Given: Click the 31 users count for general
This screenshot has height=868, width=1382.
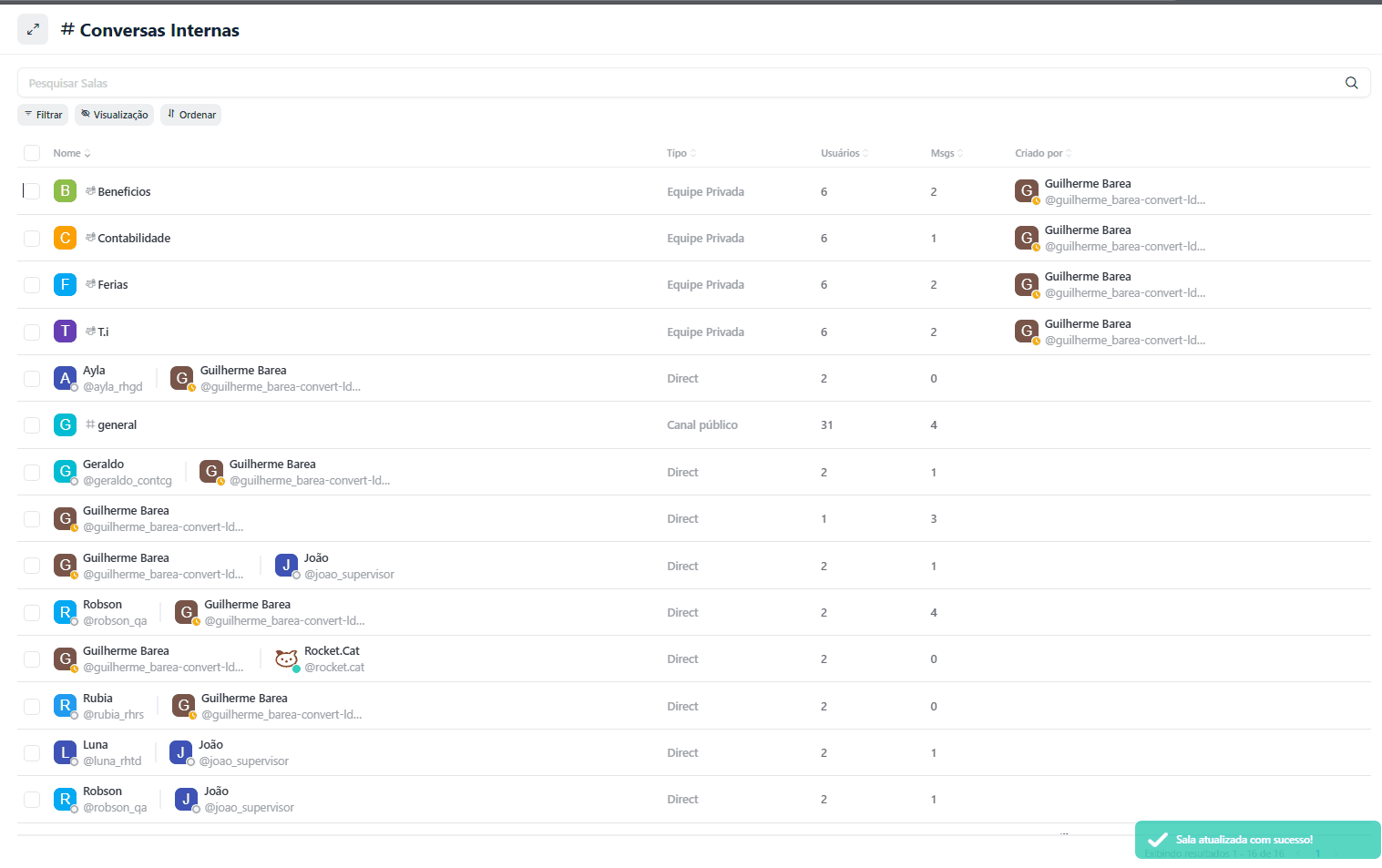Looking at the screenshot, I should pos(826,424).
